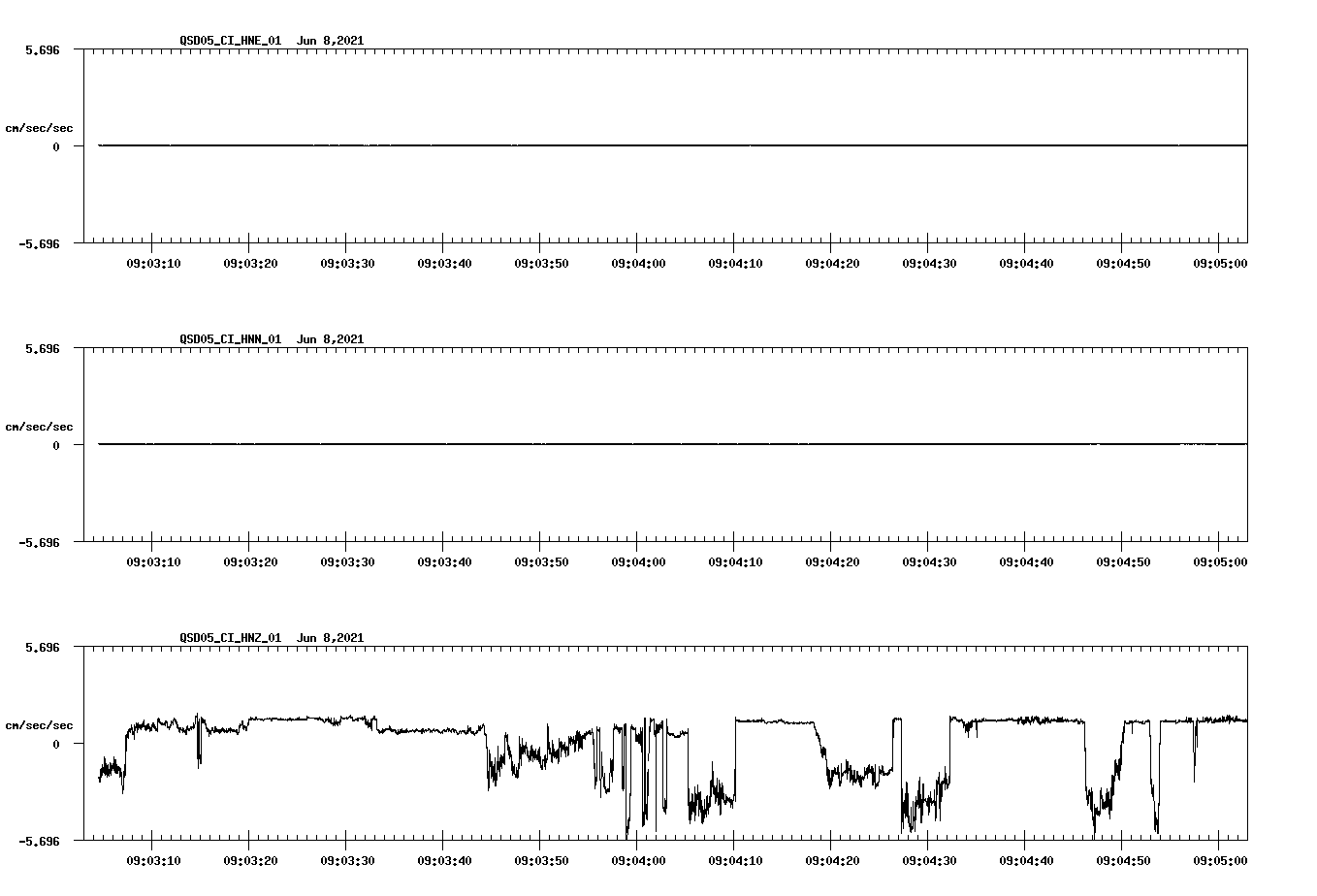Pick 09:05:00 timestamp beneath HNZ plot
The width and height of the screenshot is (1317, 896).
click(x=1220, y=861)
